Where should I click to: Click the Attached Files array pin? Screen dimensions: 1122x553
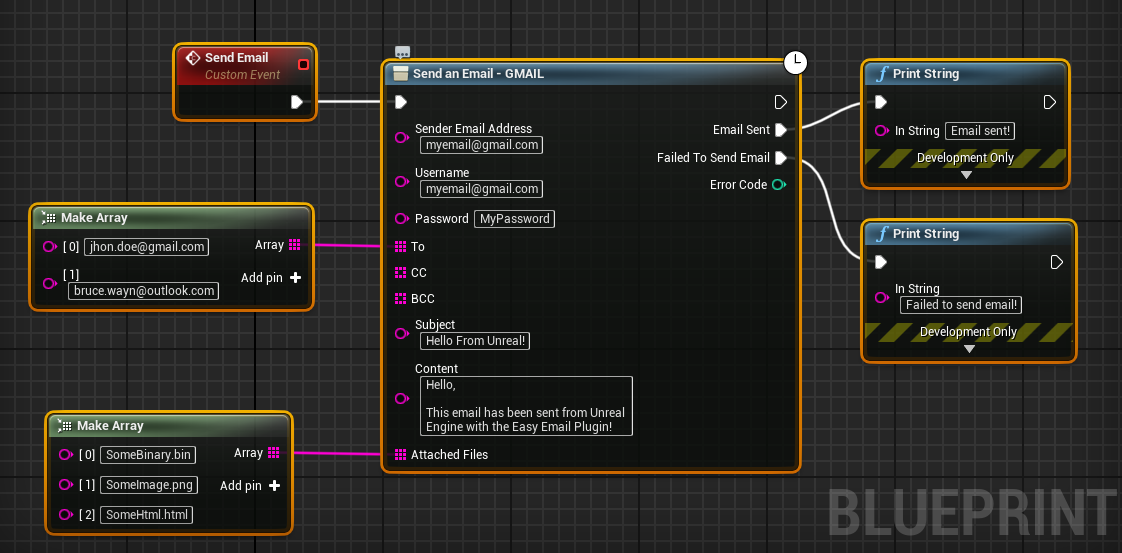401,454
